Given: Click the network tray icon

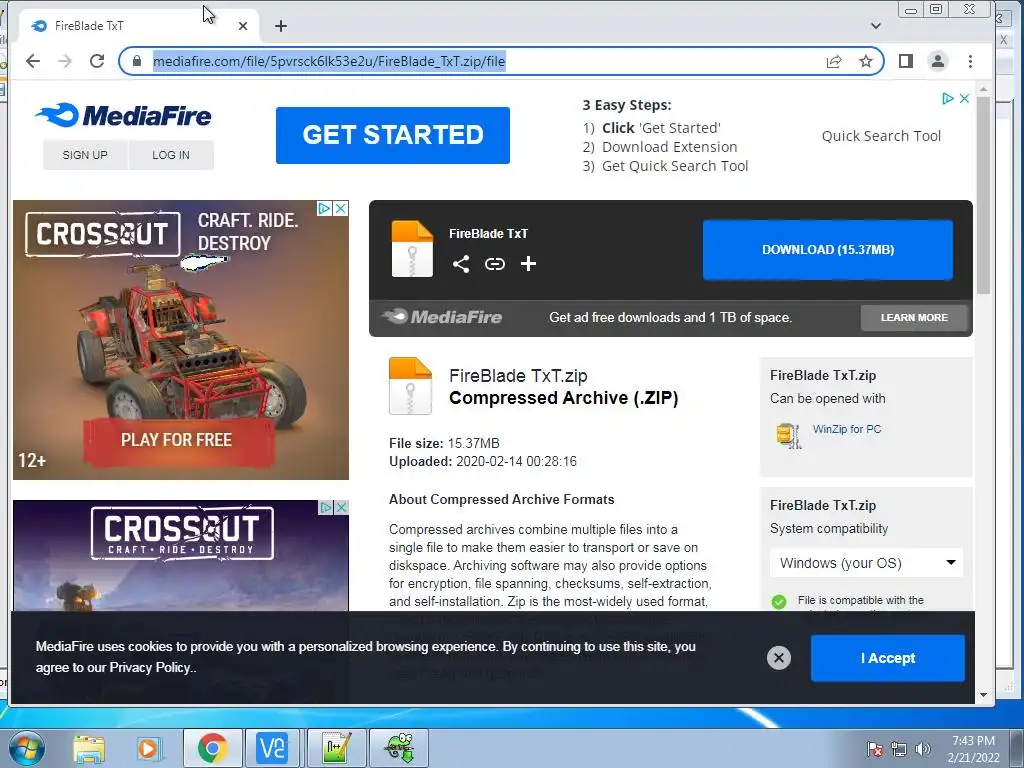Looking at the screenshot, I should coord(899,749).
